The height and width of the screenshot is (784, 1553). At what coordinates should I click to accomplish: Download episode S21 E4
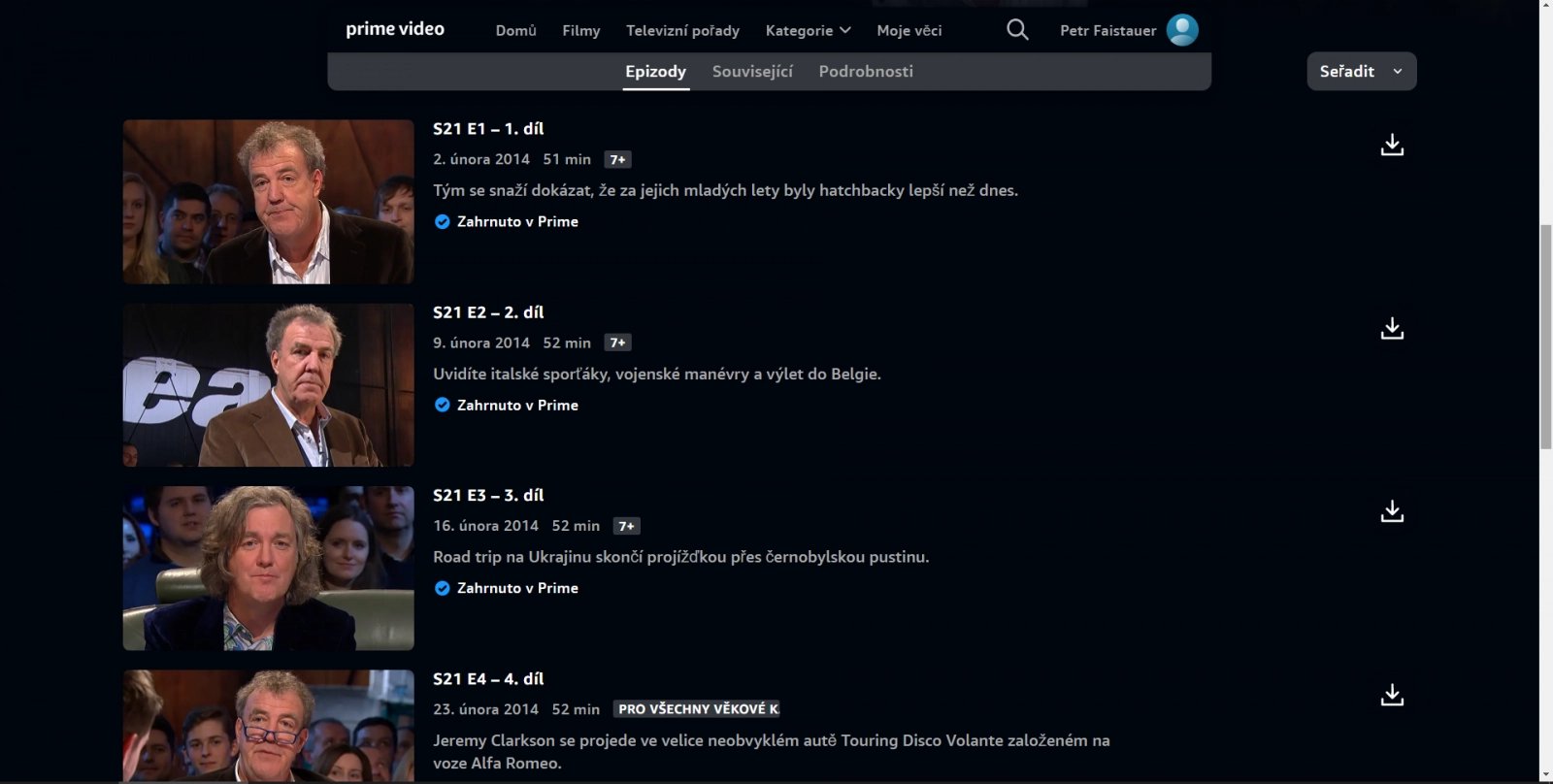click(1392, 695)
